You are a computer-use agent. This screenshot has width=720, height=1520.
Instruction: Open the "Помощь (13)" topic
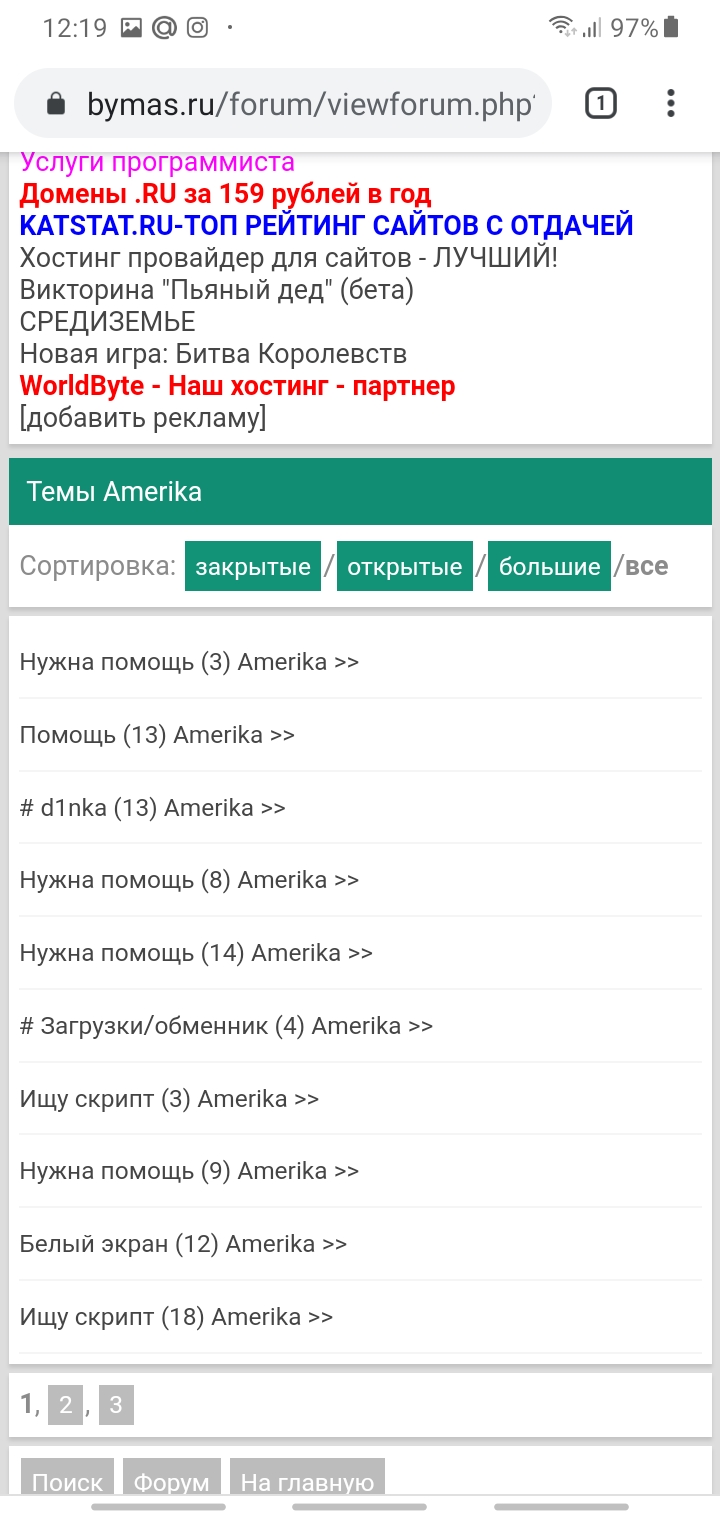(x=157, y=735)
